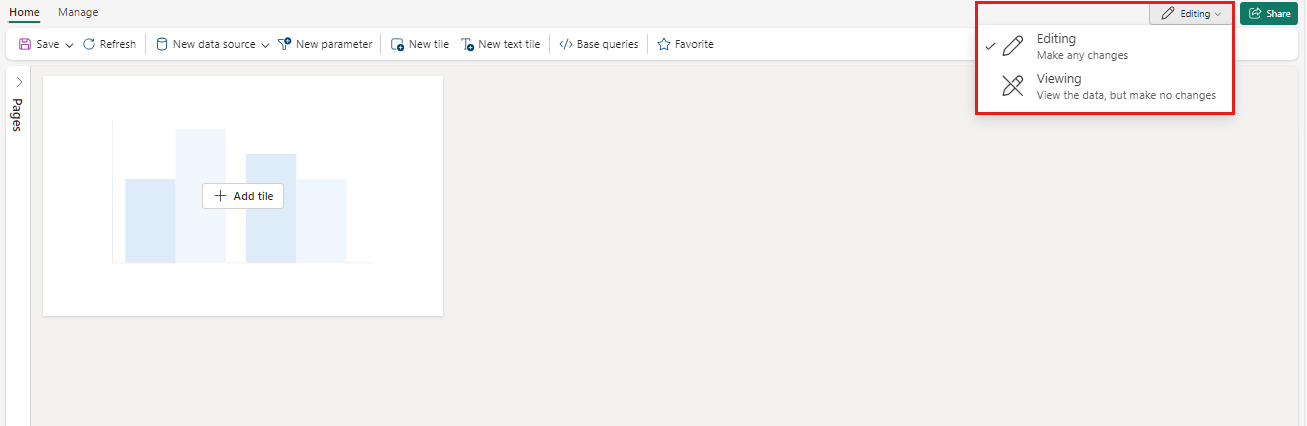Expand the New data source dropdown arrow
This screenshot has height=426, width=1307.
coord(265,45)
